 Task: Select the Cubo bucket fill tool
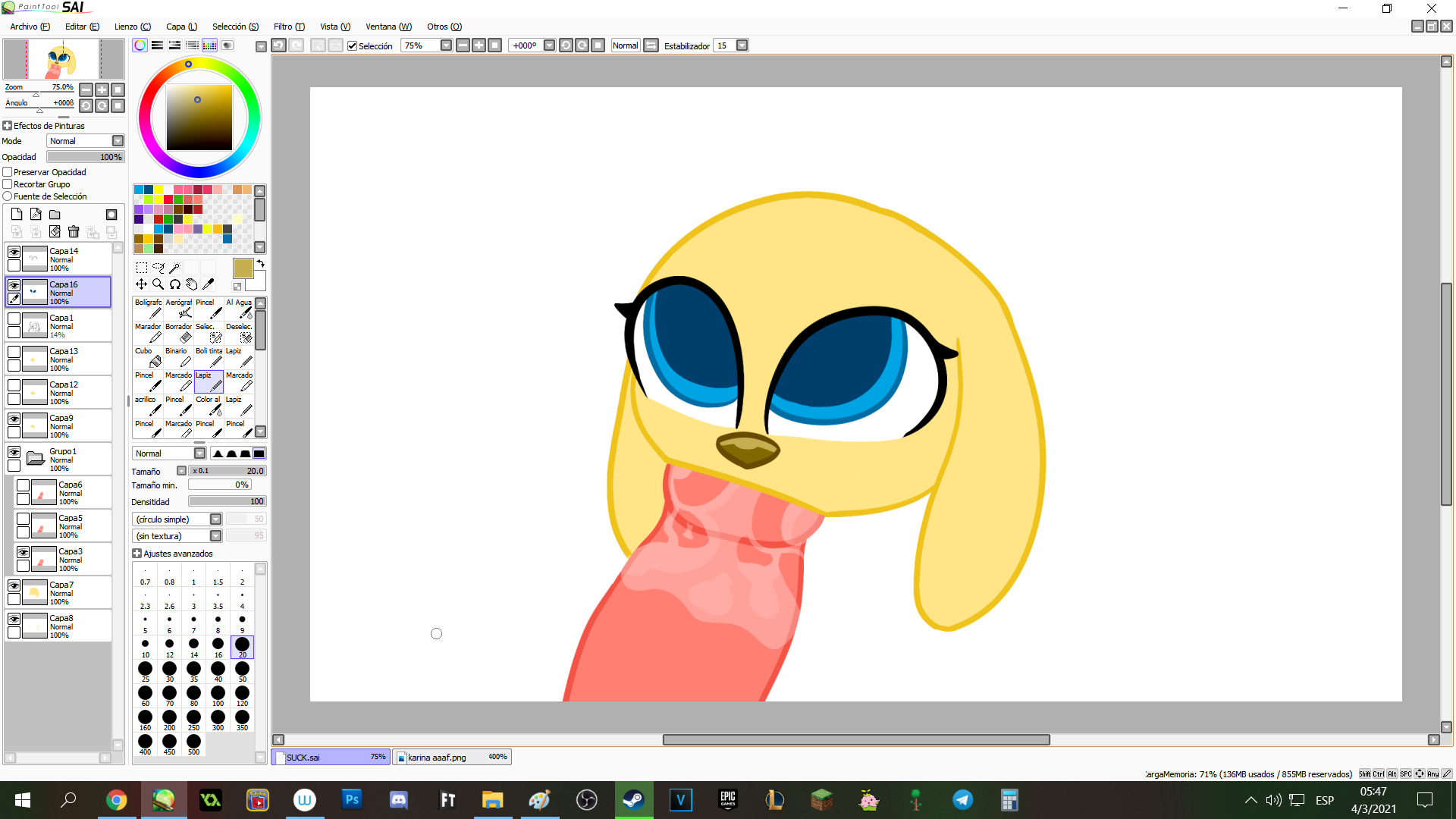coord(148,356)
